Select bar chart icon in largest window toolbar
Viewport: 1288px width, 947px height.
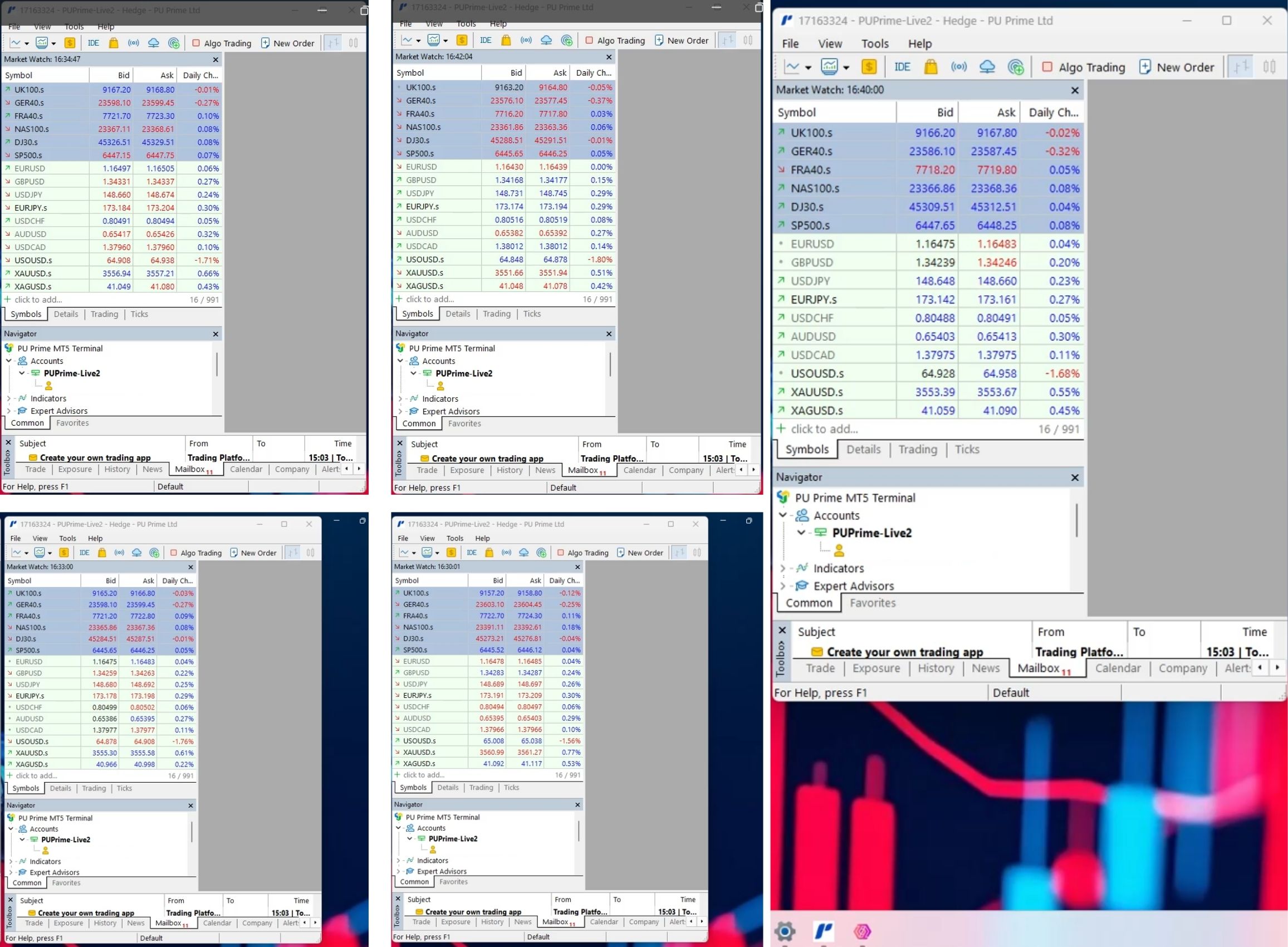point(1241,67)
